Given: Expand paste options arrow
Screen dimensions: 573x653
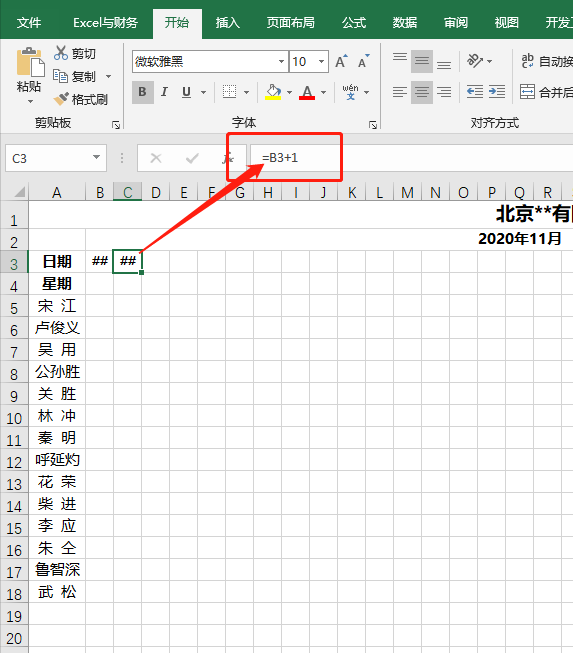Looking at the screenshot, I should (x=30, y=102).
